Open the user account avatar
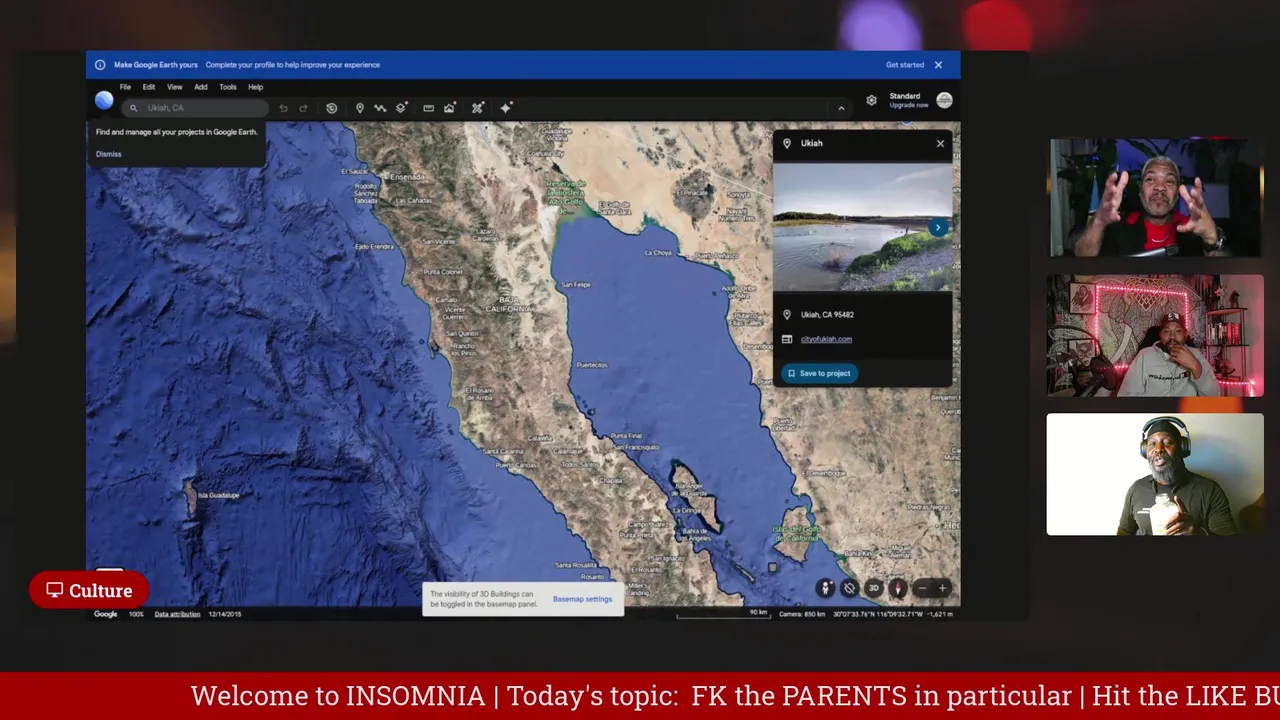Image resolution: width=1280 pixels, height=720 pixels. [944, 100]
